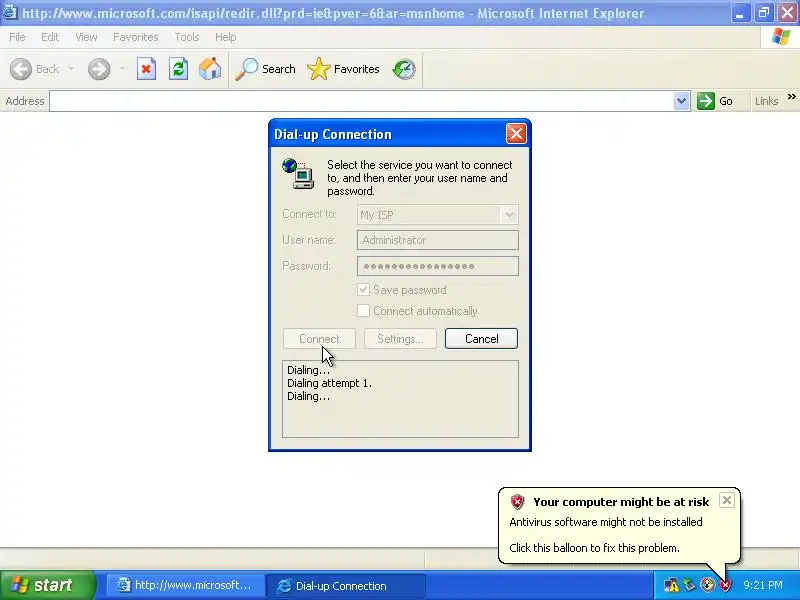
Task: Click the dial-up globe computer icon
Action: 298,173
